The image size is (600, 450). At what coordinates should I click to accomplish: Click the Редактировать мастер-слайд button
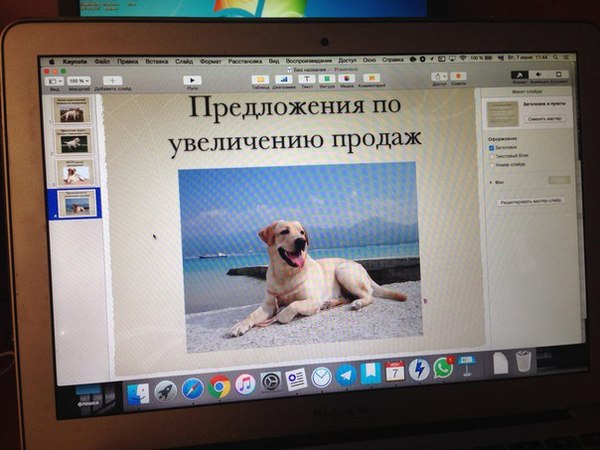coord(531,201)
